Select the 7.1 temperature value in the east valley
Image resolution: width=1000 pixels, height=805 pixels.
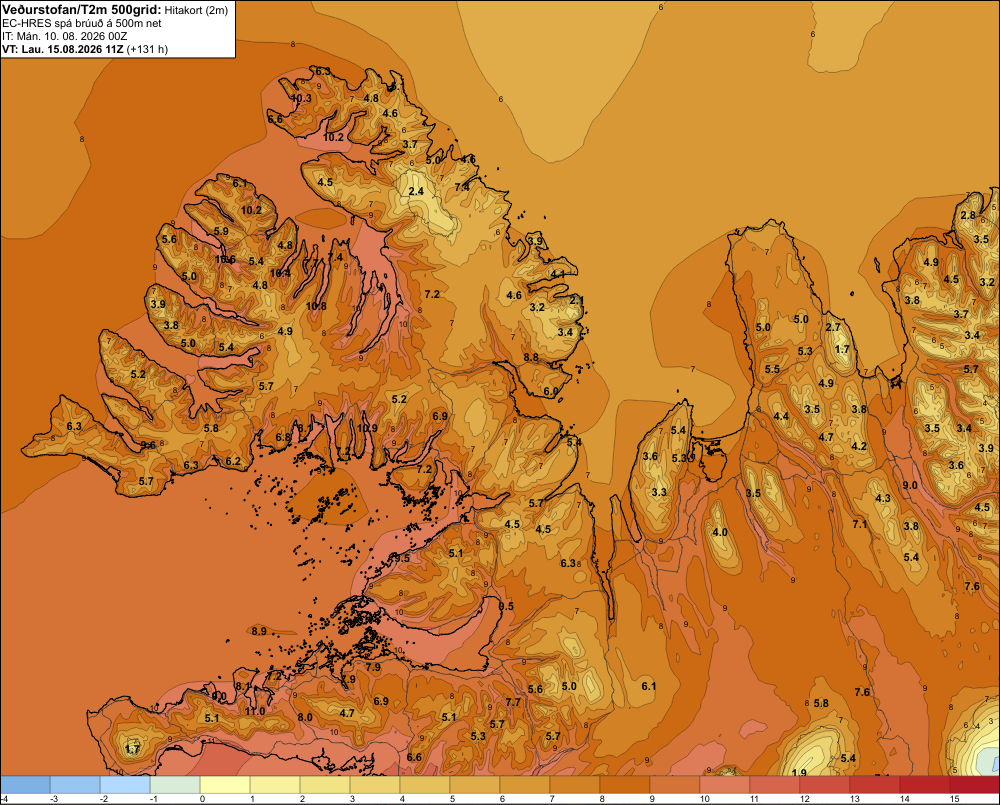tap(860, 524)
